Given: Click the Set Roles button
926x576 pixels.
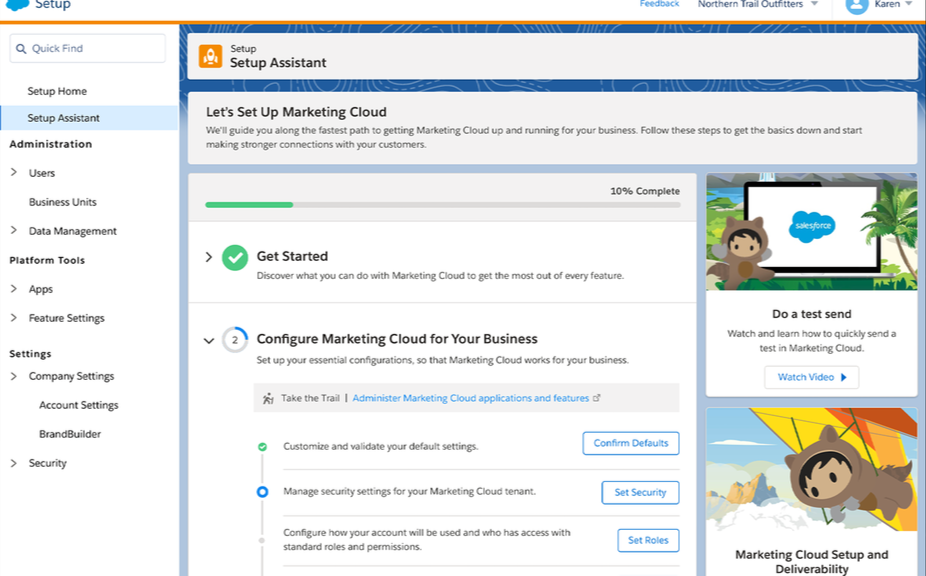Looking at the screenshot, I should coord(648,540).
